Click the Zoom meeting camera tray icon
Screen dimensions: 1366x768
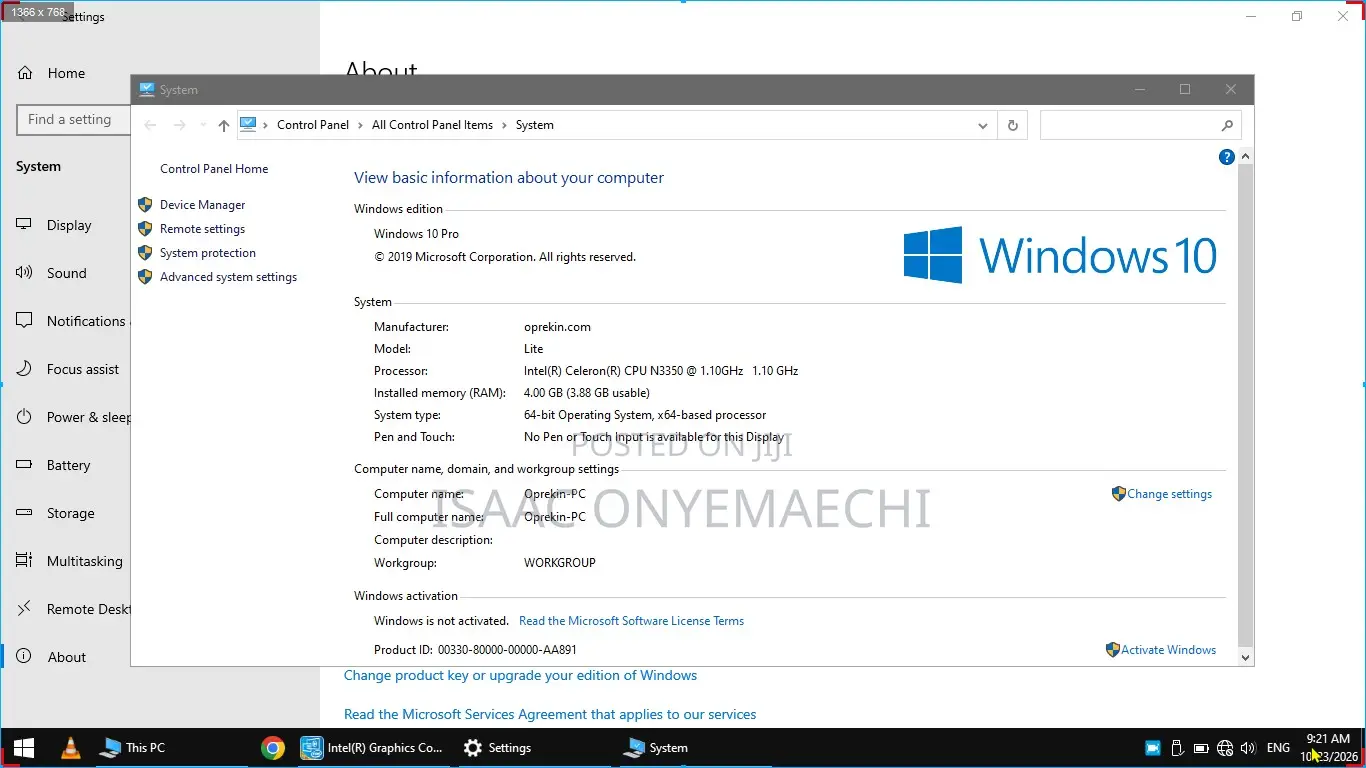pos(1152,748)
